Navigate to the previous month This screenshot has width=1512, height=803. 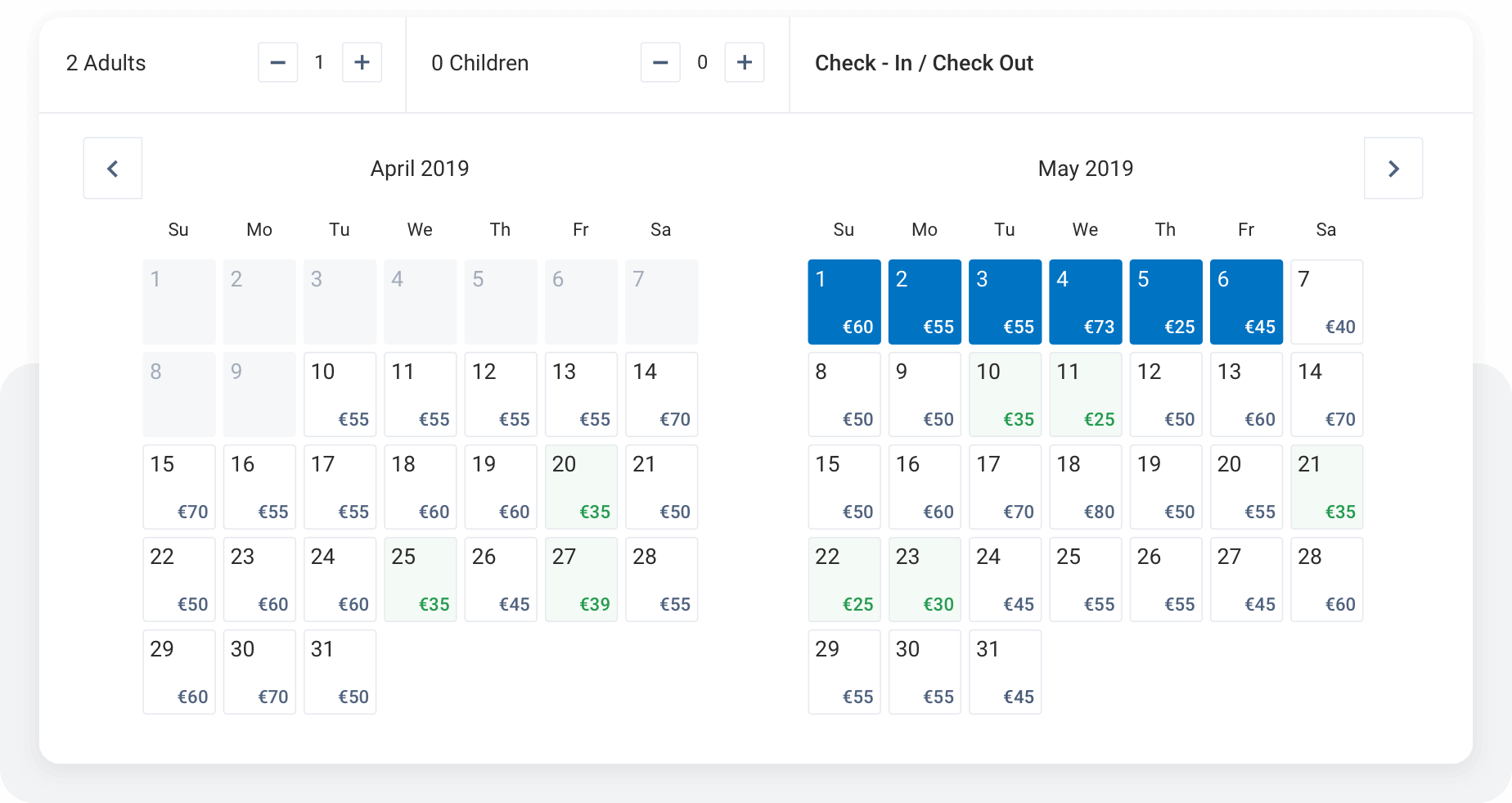[112, 168]
